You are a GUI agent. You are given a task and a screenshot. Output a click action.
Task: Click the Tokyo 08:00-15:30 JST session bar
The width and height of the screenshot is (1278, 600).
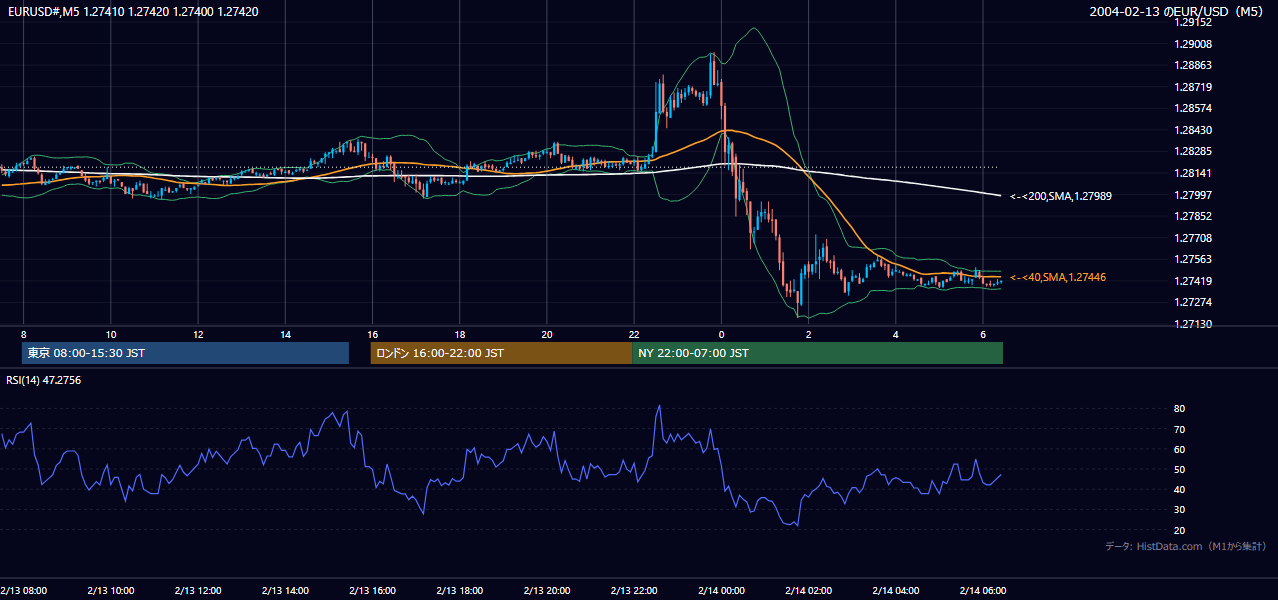(x=185, y=353)
